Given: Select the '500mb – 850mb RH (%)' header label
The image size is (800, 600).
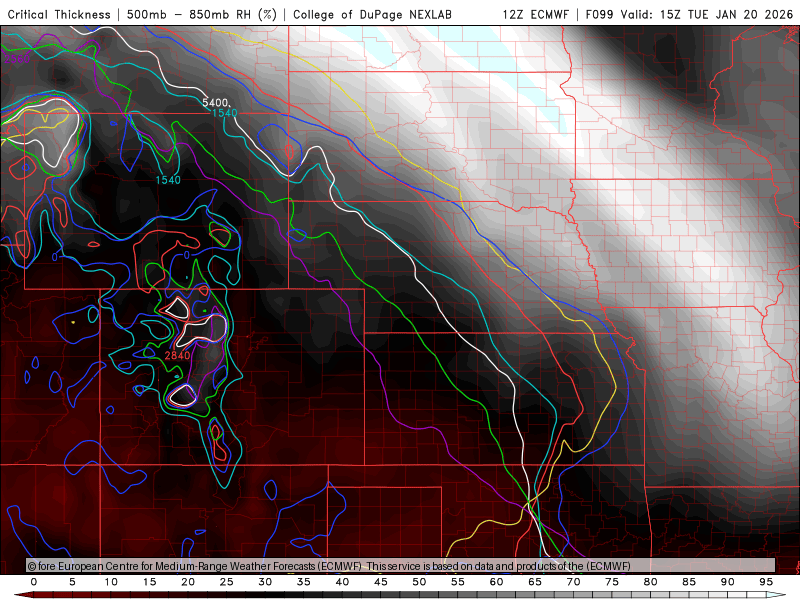Looking at the screenshot, I should pyautogui.click(x=202, y=15).
